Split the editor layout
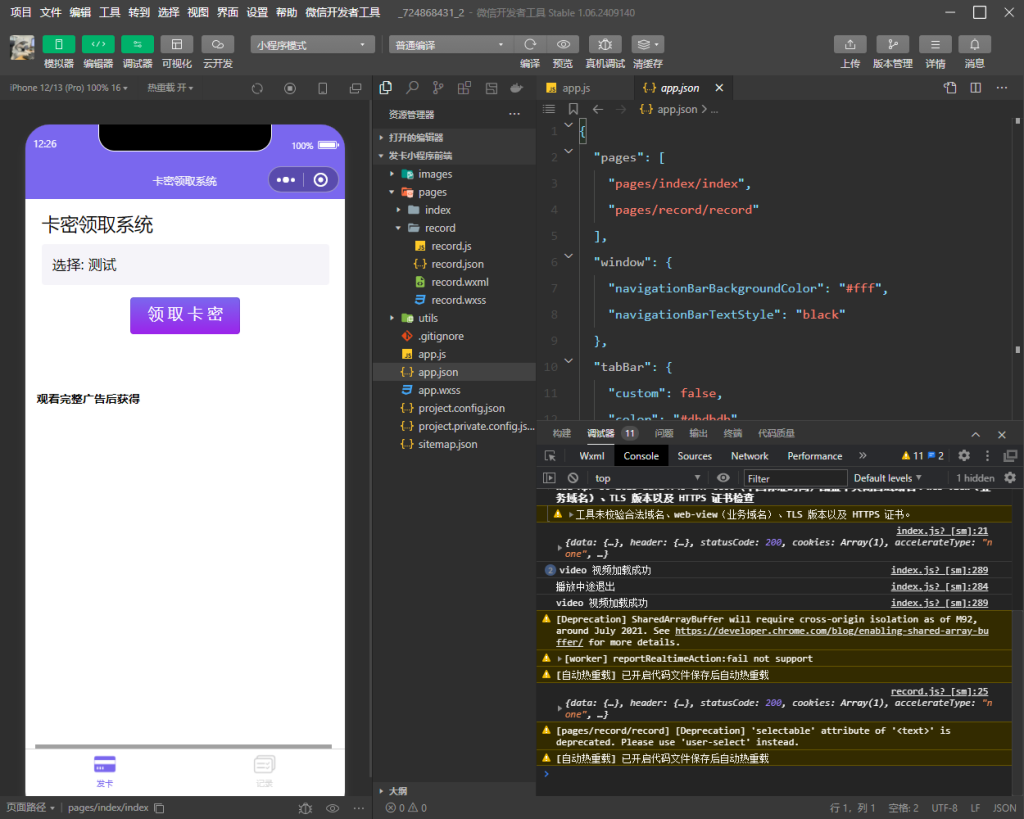The image size is (1024, 819). coord(976,88)
